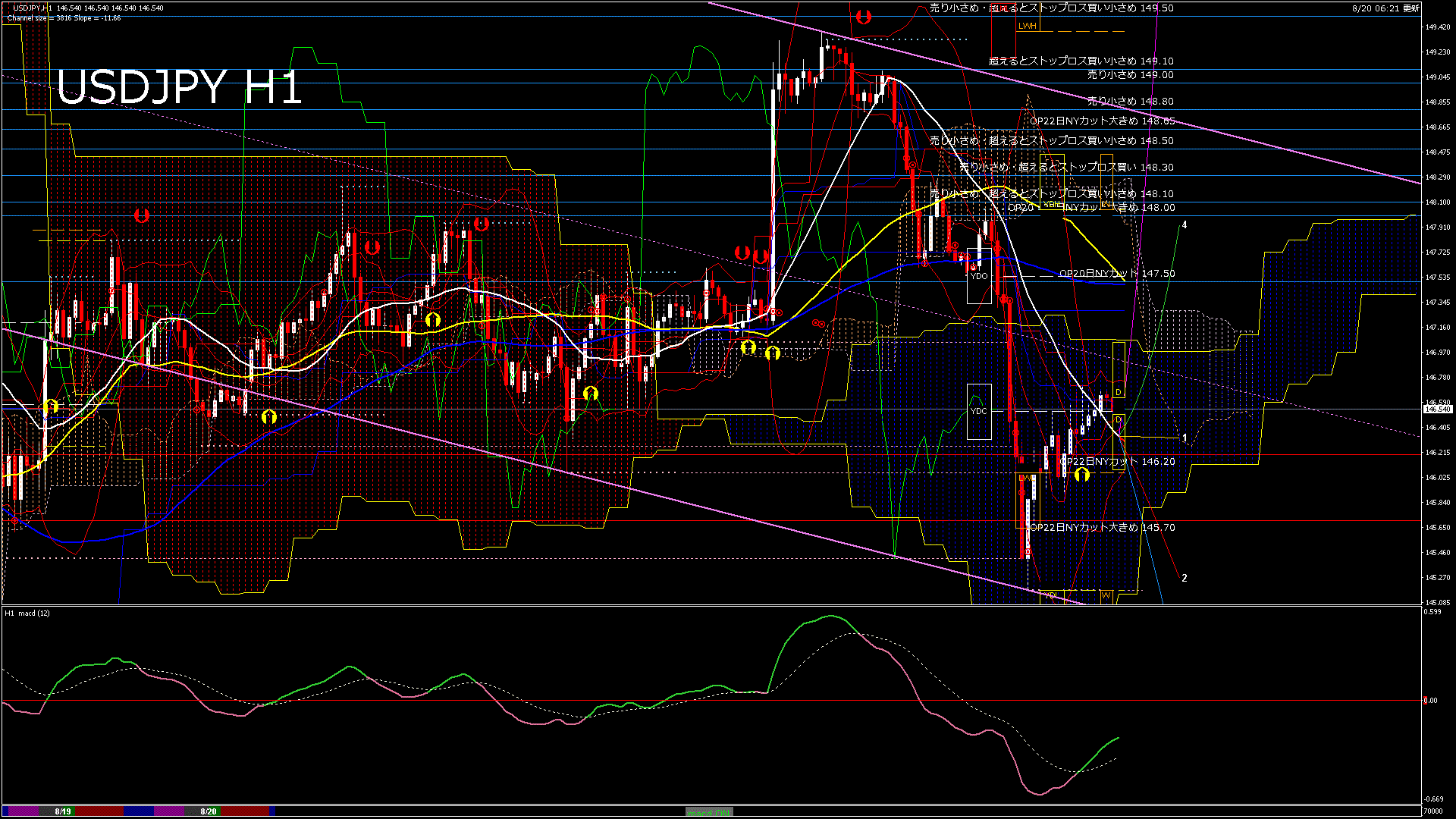
Task: Click the red down-arrow marker below the USDJPY H1 title
Action: pos(141,216)
